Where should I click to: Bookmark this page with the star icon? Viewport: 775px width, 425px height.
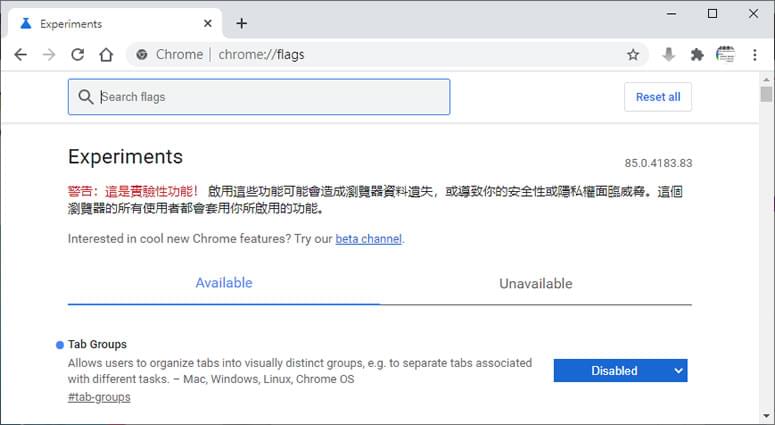[633, 54]
